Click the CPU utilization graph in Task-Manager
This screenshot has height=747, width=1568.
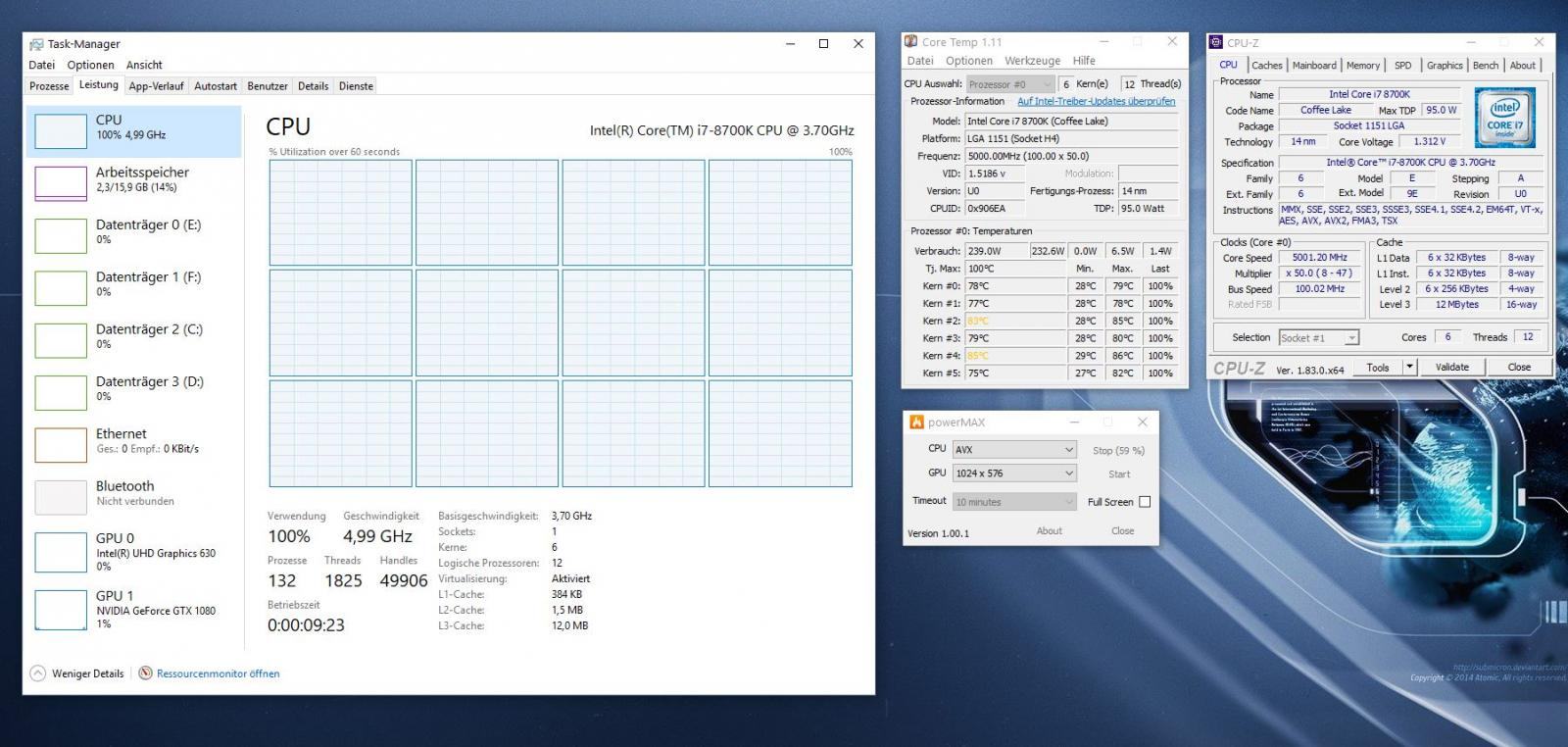(561, 323)
